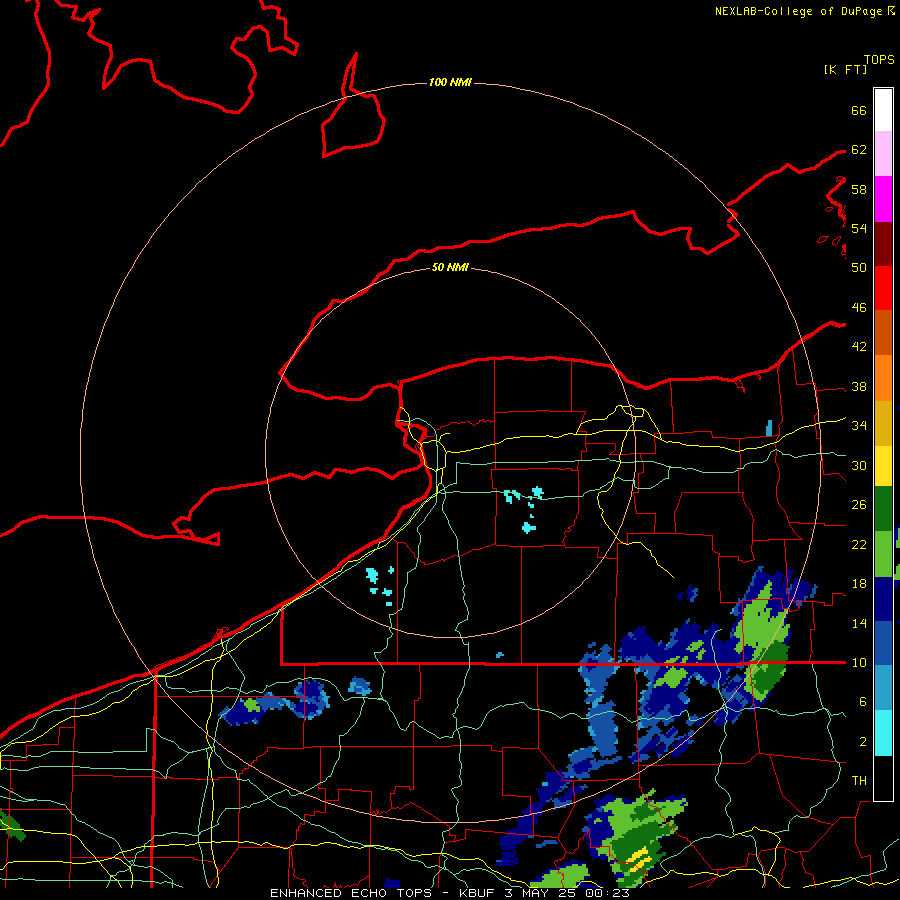Click the "2" legend value

coord(863,742)
